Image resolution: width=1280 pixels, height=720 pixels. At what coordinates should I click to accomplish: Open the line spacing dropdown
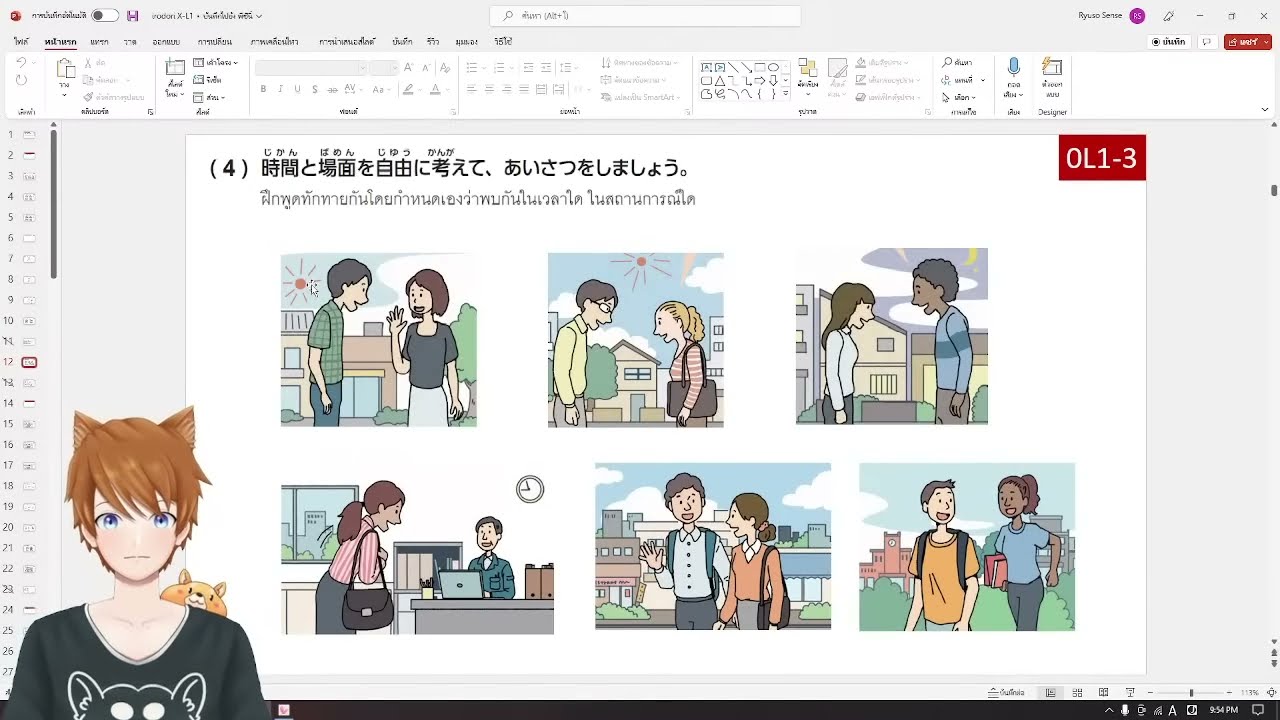[x=568, y=67]
